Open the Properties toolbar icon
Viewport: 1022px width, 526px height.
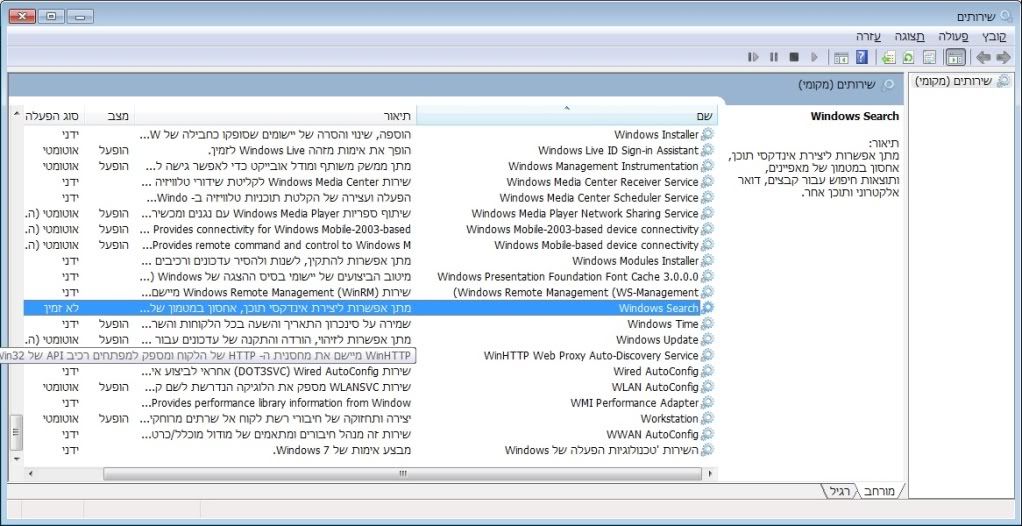tap(929, 57)
